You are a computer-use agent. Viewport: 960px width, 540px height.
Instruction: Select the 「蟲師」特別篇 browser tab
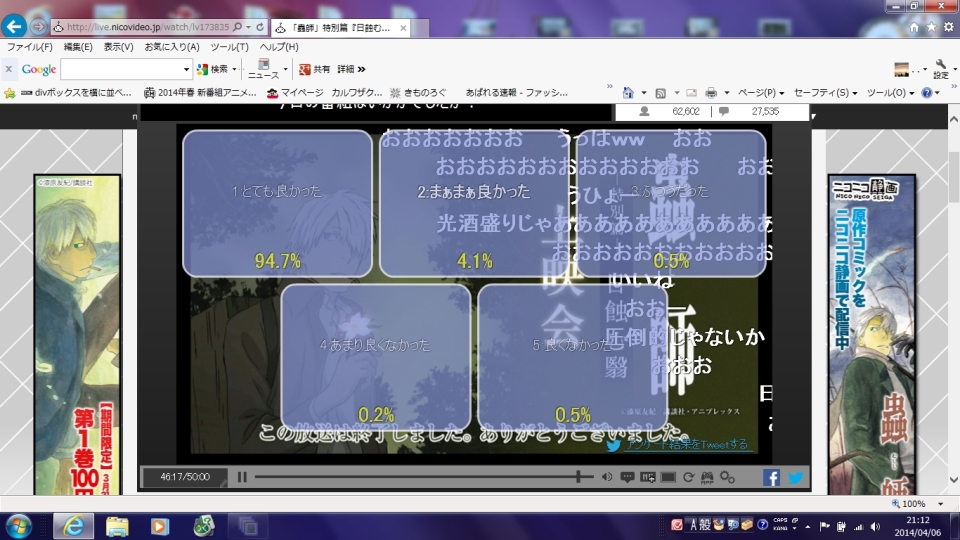[x=340, y=28]
